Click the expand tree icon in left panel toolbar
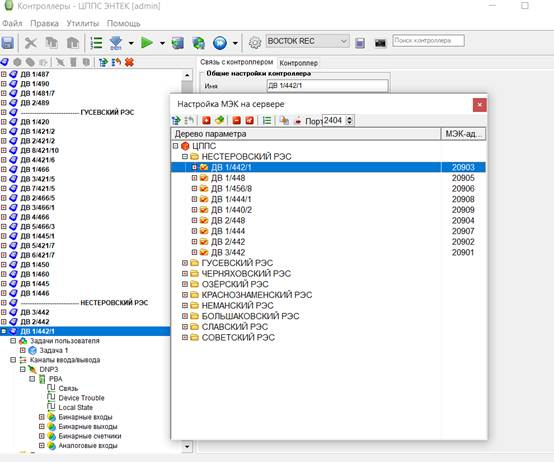Screen dimensions: 554x462 103,62
